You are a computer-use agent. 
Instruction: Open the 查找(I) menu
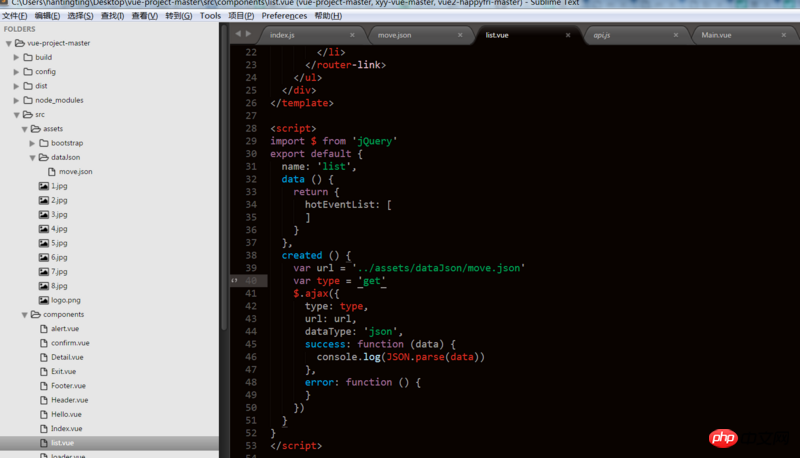pyautogui.click(x=113, y=16)
